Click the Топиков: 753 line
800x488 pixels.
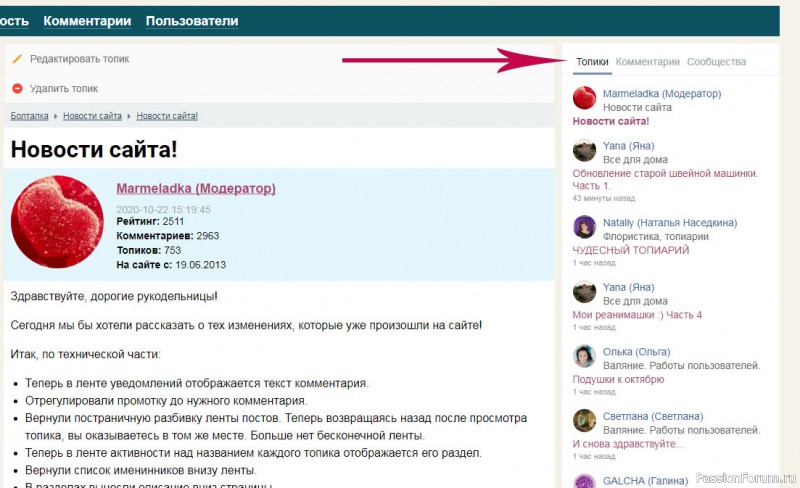click(148, 250)
